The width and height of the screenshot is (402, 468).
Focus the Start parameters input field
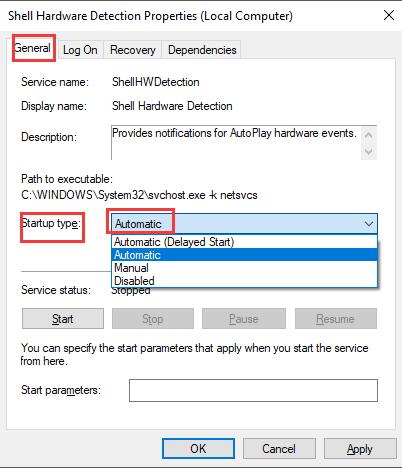click(x=253, y=390)
